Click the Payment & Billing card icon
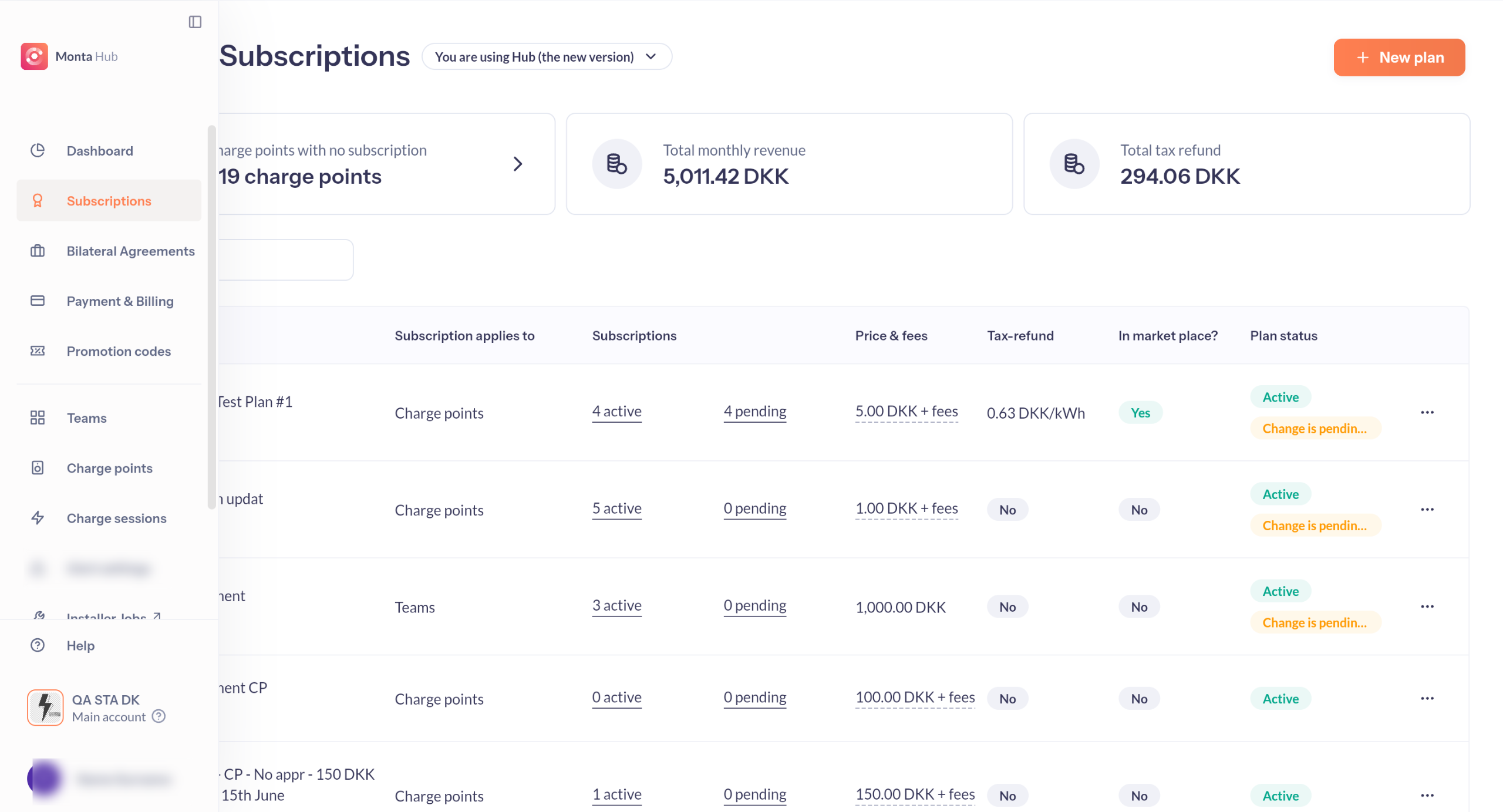This screenshot has height=812, width=1503. (38, 301)
